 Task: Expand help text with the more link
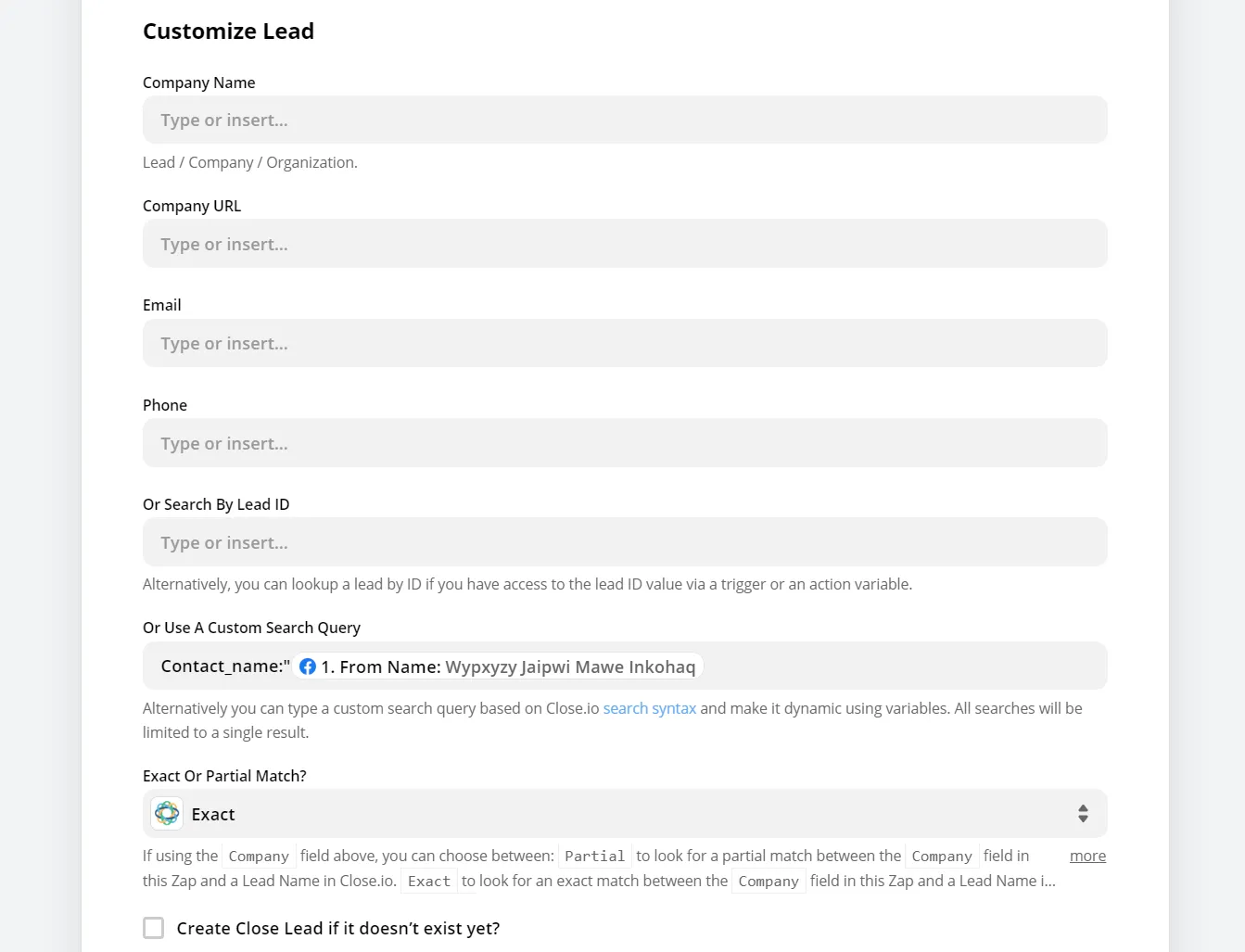[x=1087, y=856]
